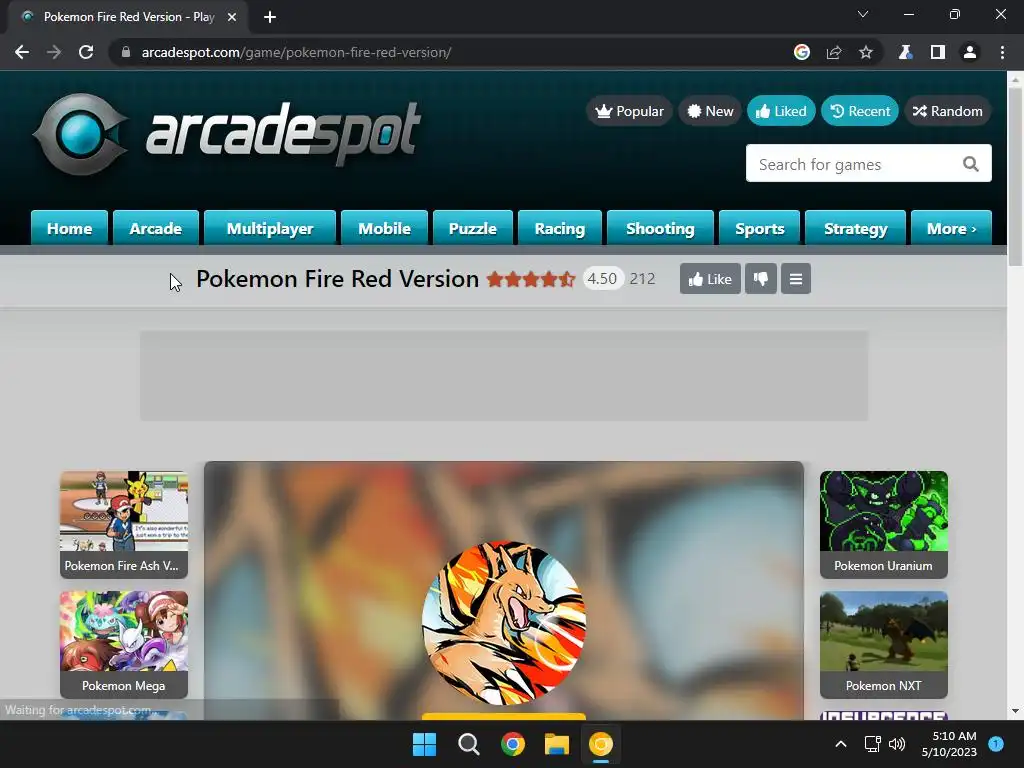Open Popular games list

click(629, 111)
